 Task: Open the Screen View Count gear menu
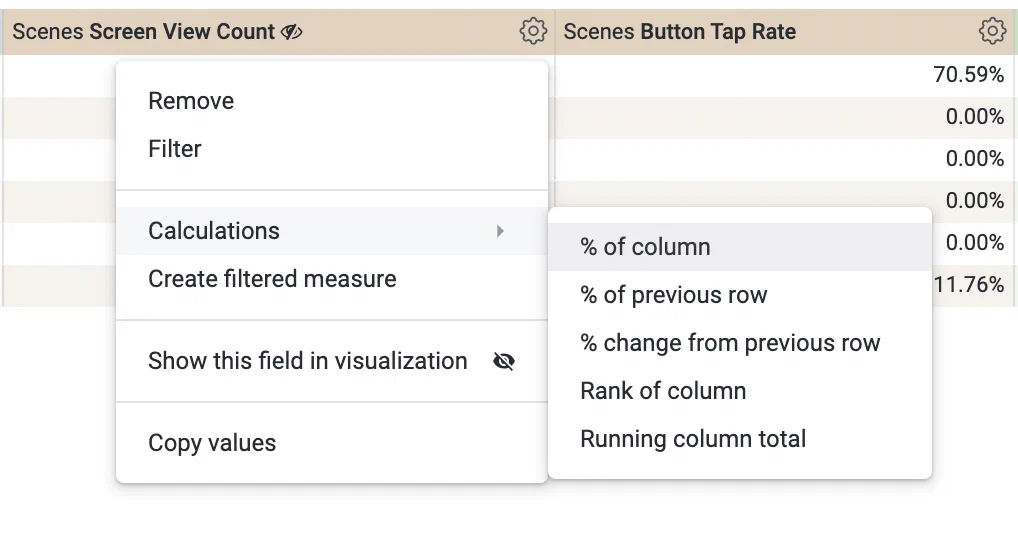pyautogui.click(x=533, y=32)
